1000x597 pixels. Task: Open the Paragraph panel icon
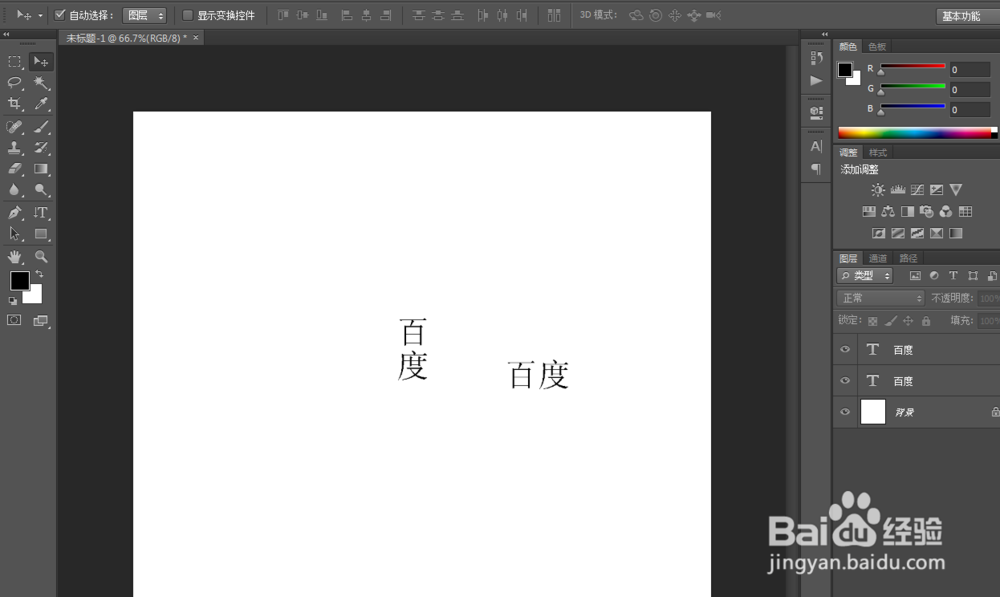(x=816, y=169)
